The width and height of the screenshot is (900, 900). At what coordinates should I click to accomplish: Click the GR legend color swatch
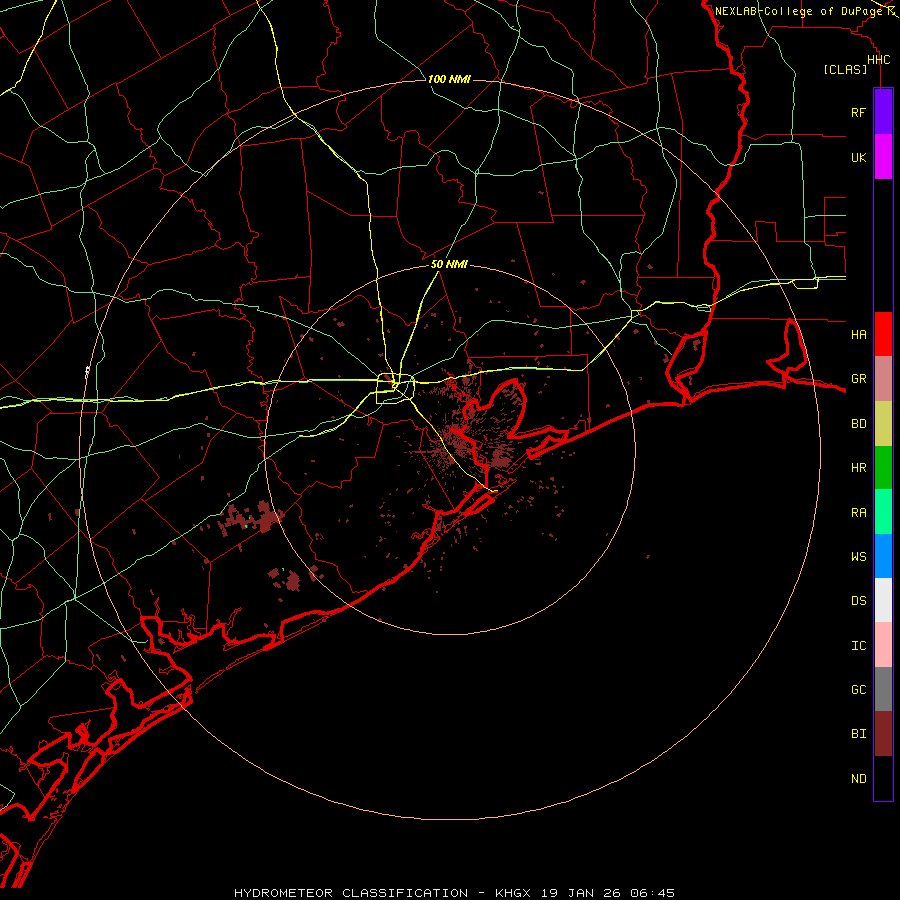coord(883,379)
